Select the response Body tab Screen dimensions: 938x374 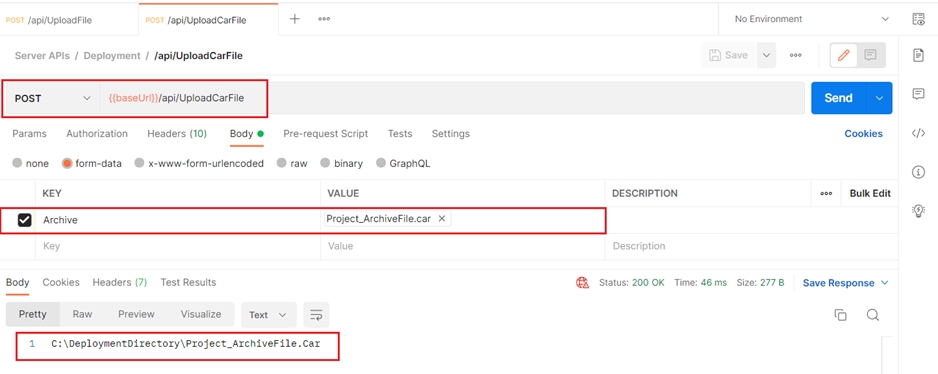pos(17,282)
